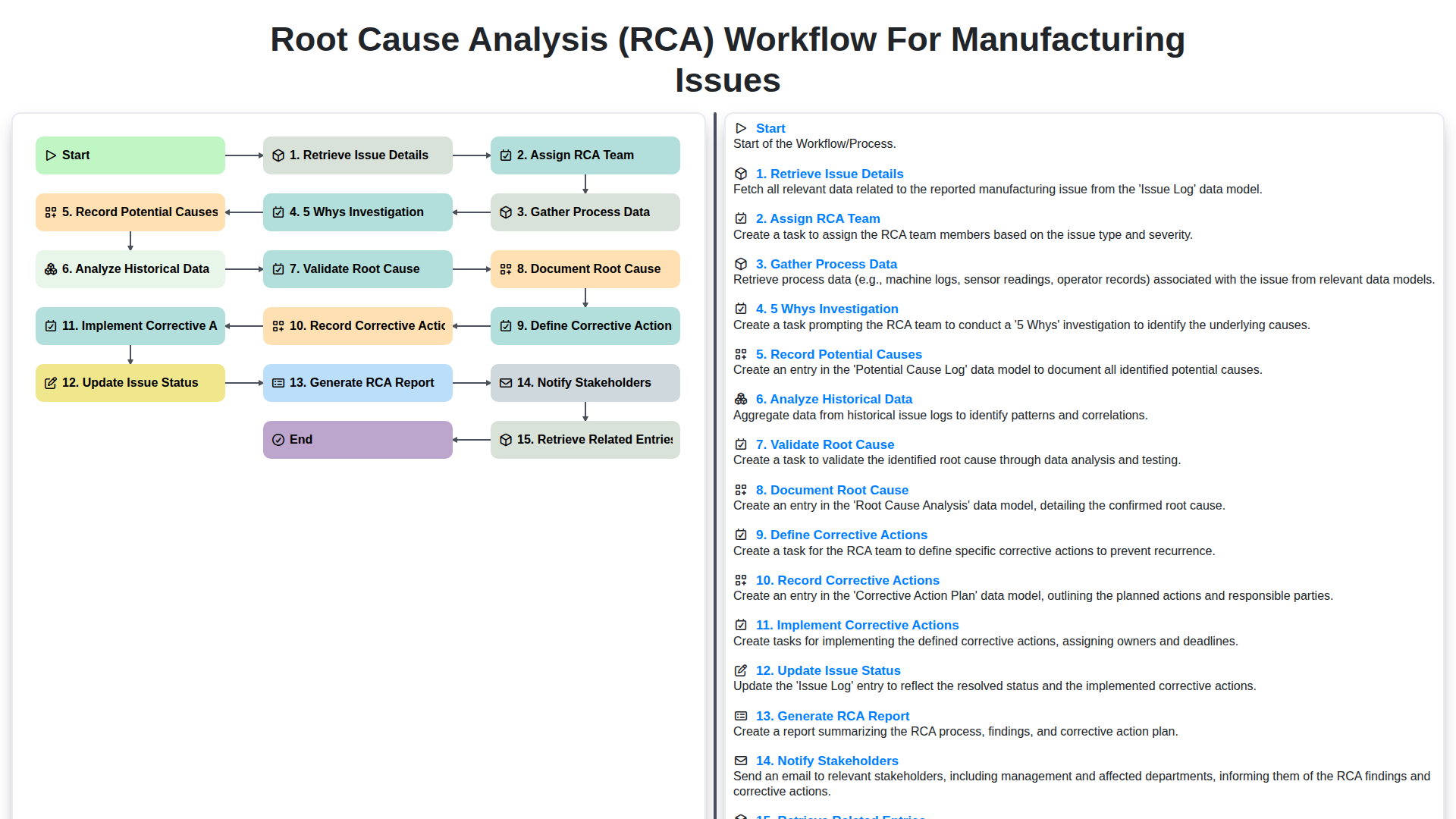Open the 6. Analyze Historical Data heading link

click(x=834, y=399)
